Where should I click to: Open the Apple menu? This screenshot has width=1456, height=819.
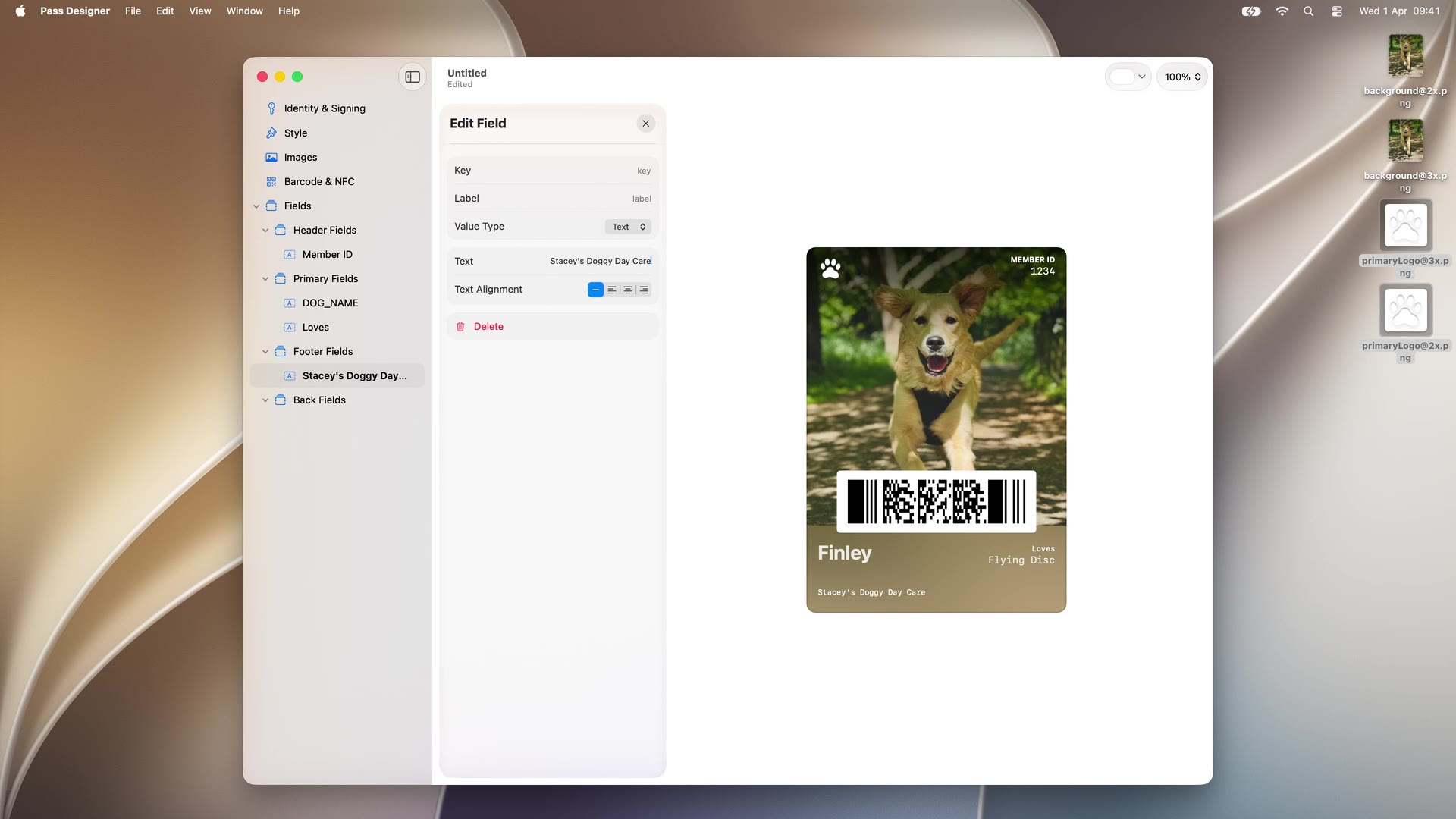20,11
